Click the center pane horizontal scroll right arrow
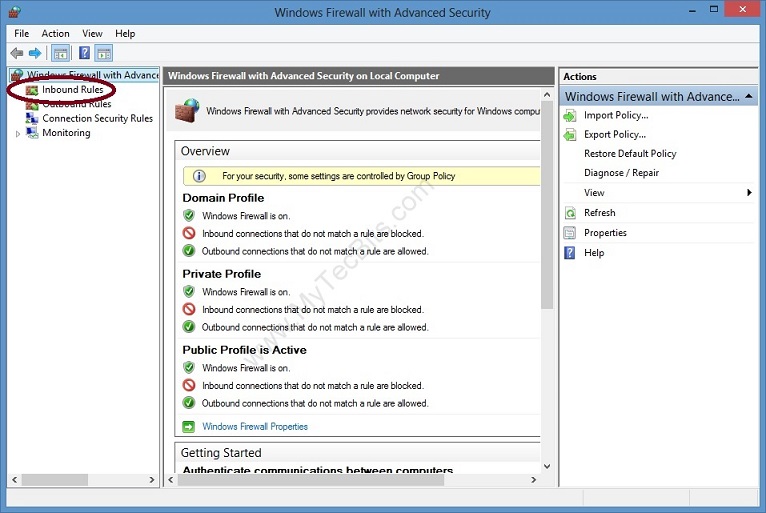 click(533, 480)
